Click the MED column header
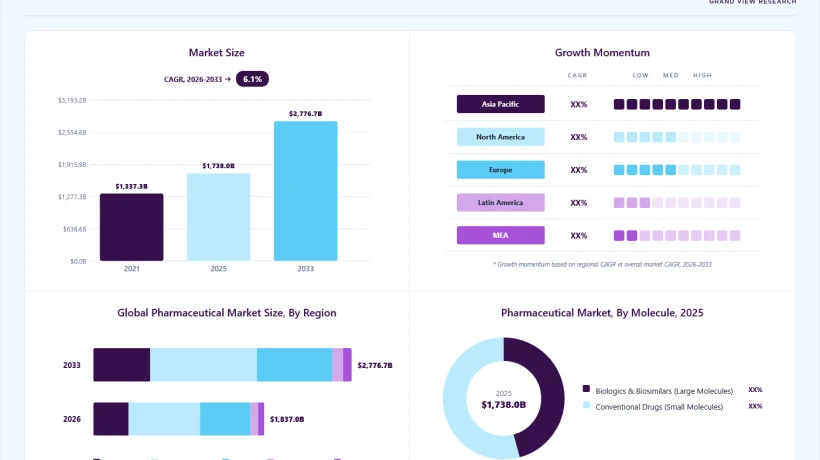The width and height of the screenshot is (820, 460). point(671,75)
